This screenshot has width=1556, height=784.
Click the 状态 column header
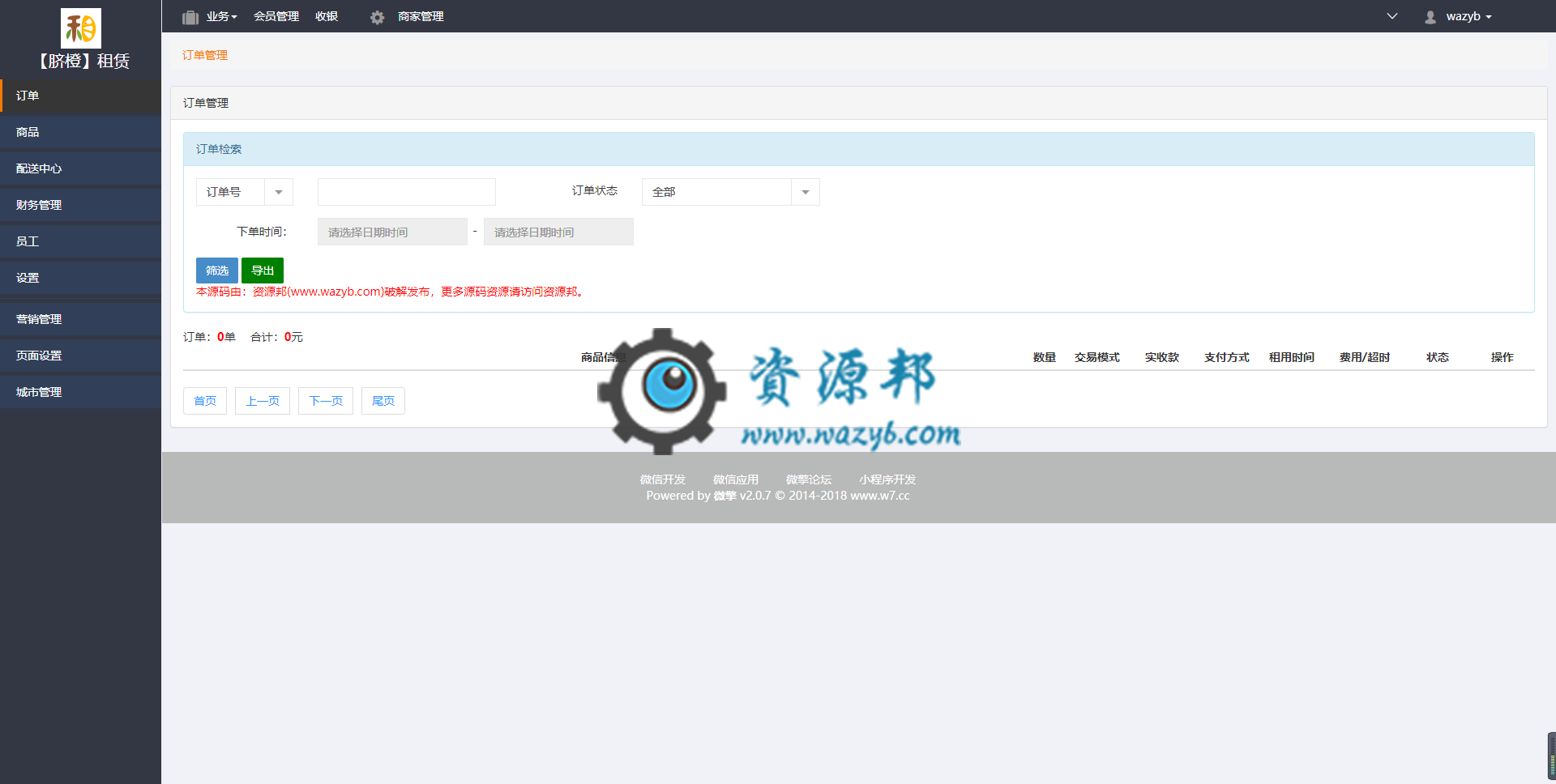[x=1438, y=357]
